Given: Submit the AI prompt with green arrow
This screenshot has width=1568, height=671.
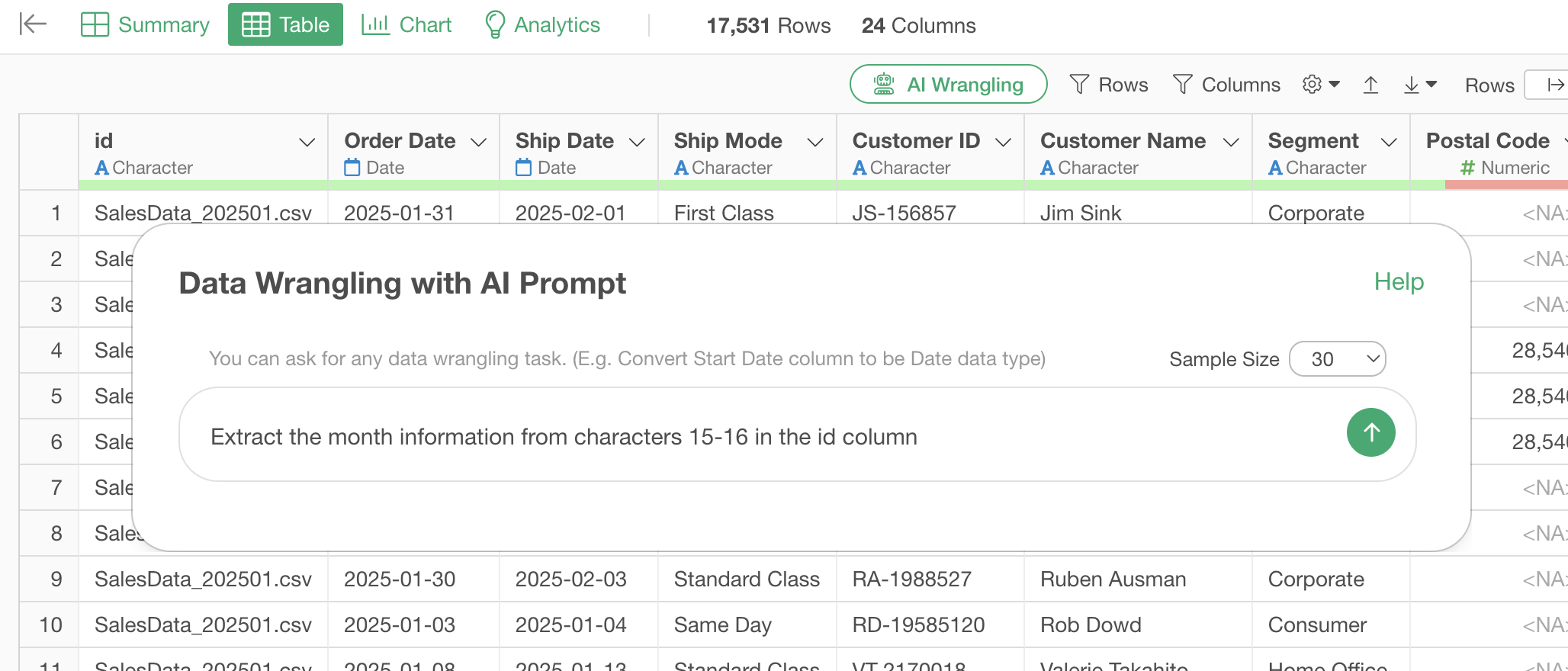Looking at the screenshot, I should [x=1370, y=433].
